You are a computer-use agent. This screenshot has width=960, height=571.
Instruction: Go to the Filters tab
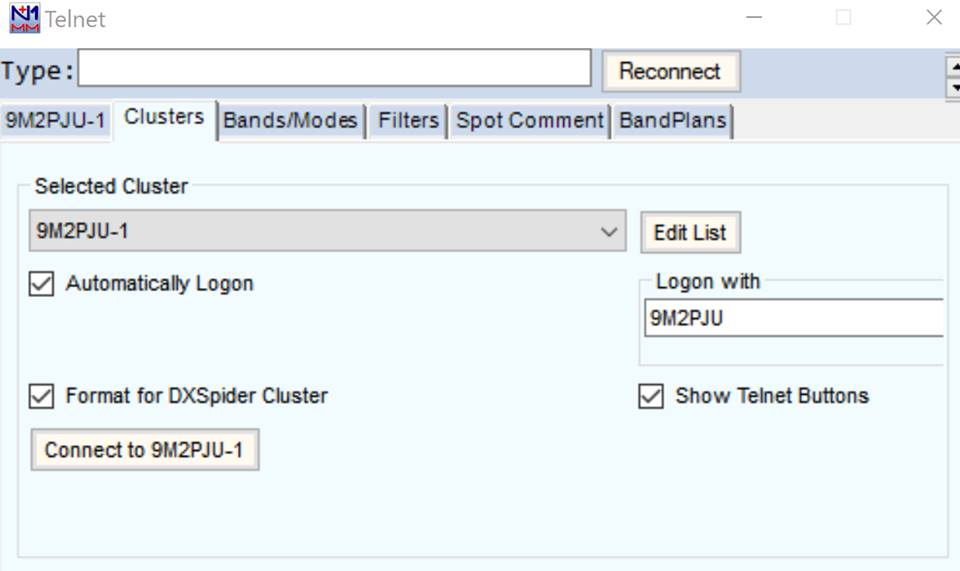(408, 121)
